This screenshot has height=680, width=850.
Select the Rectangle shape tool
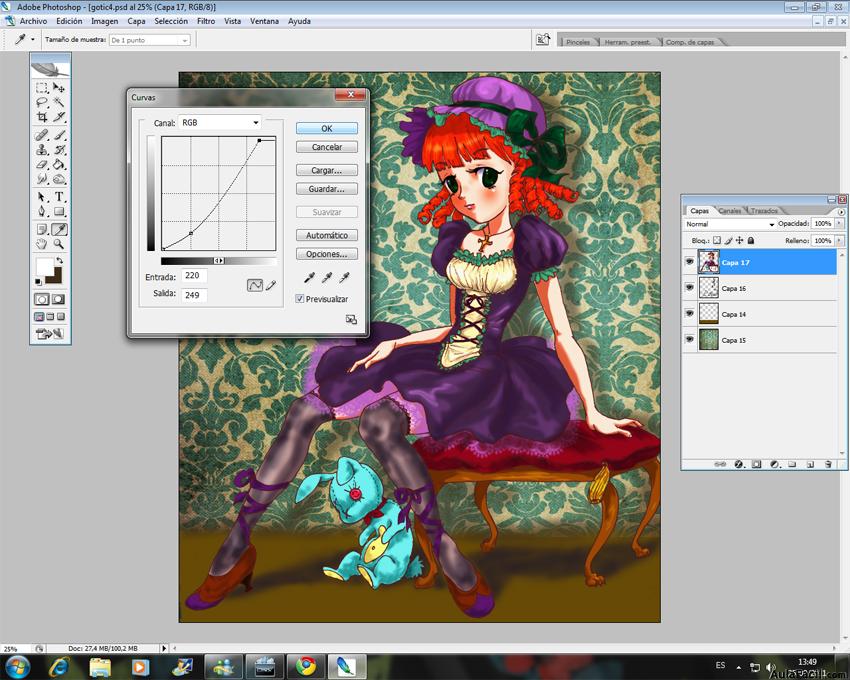click(x=59, y=211)
